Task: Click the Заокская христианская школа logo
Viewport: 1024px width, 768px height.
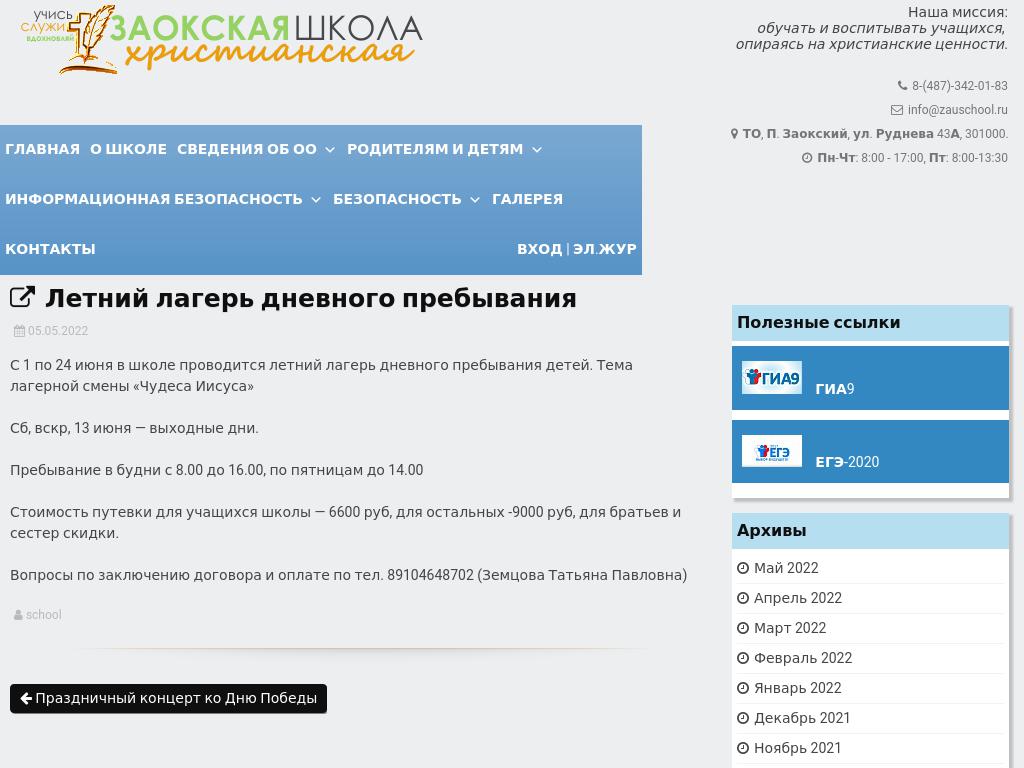Action: (222, 39)
